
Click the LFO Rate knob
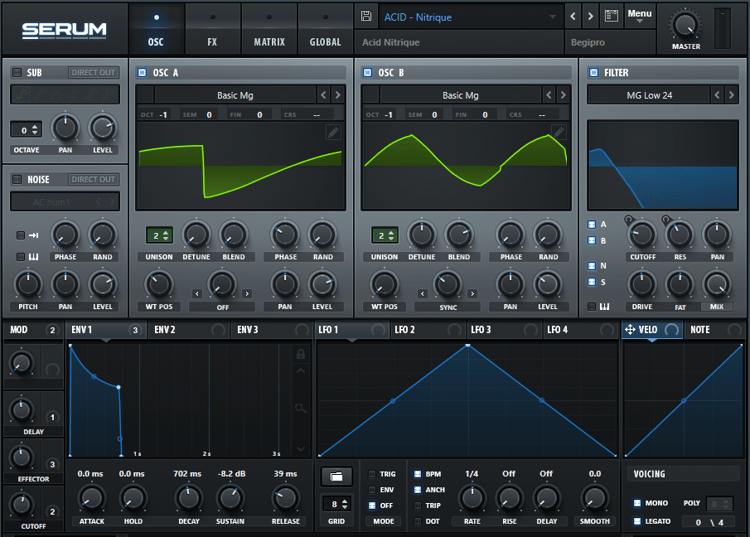point(472,498)
